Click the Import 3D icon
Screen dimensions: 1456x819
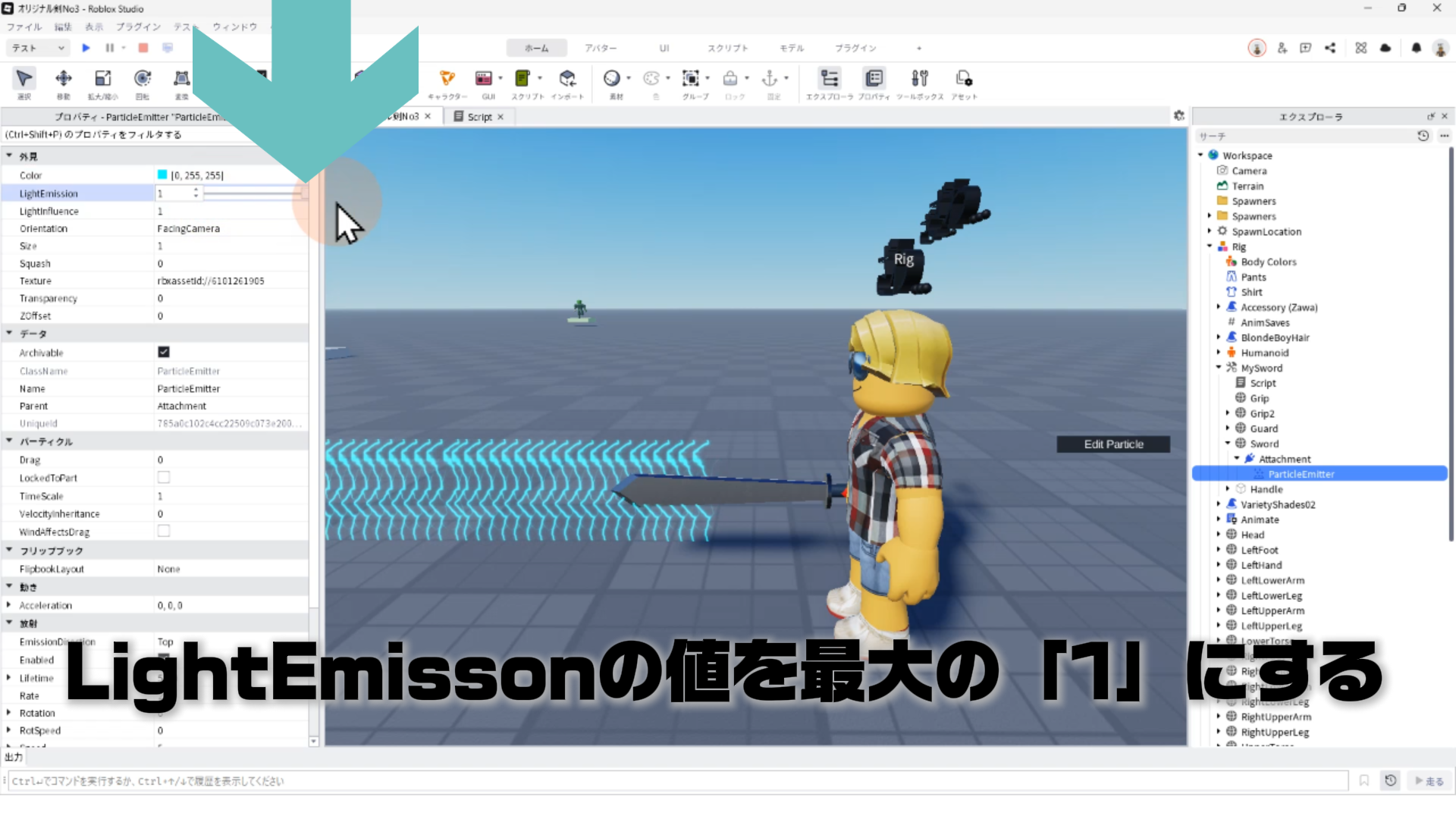coord(567,79)
